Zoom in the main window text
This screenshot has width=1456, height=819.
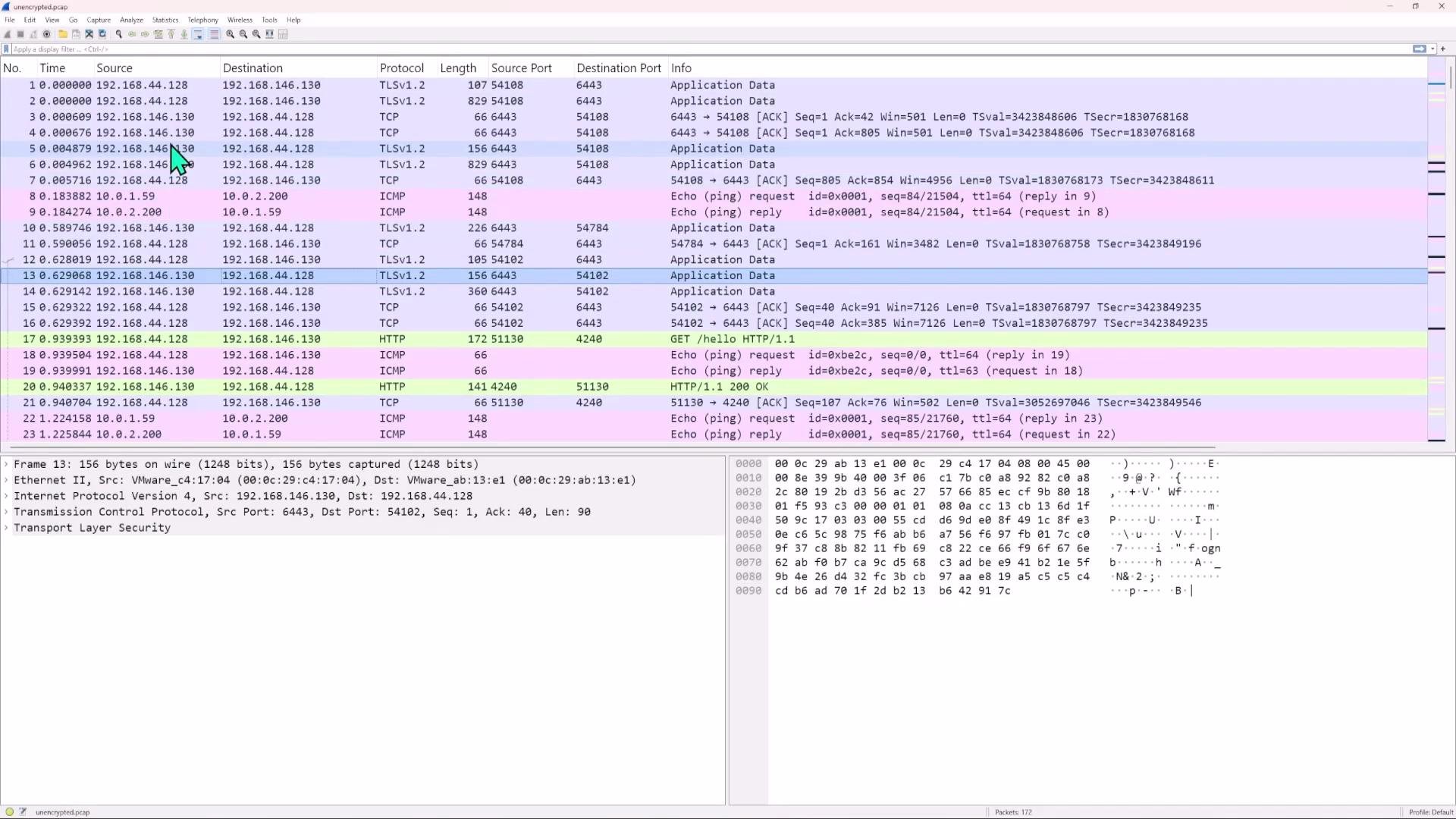click(x=230, y=34)
